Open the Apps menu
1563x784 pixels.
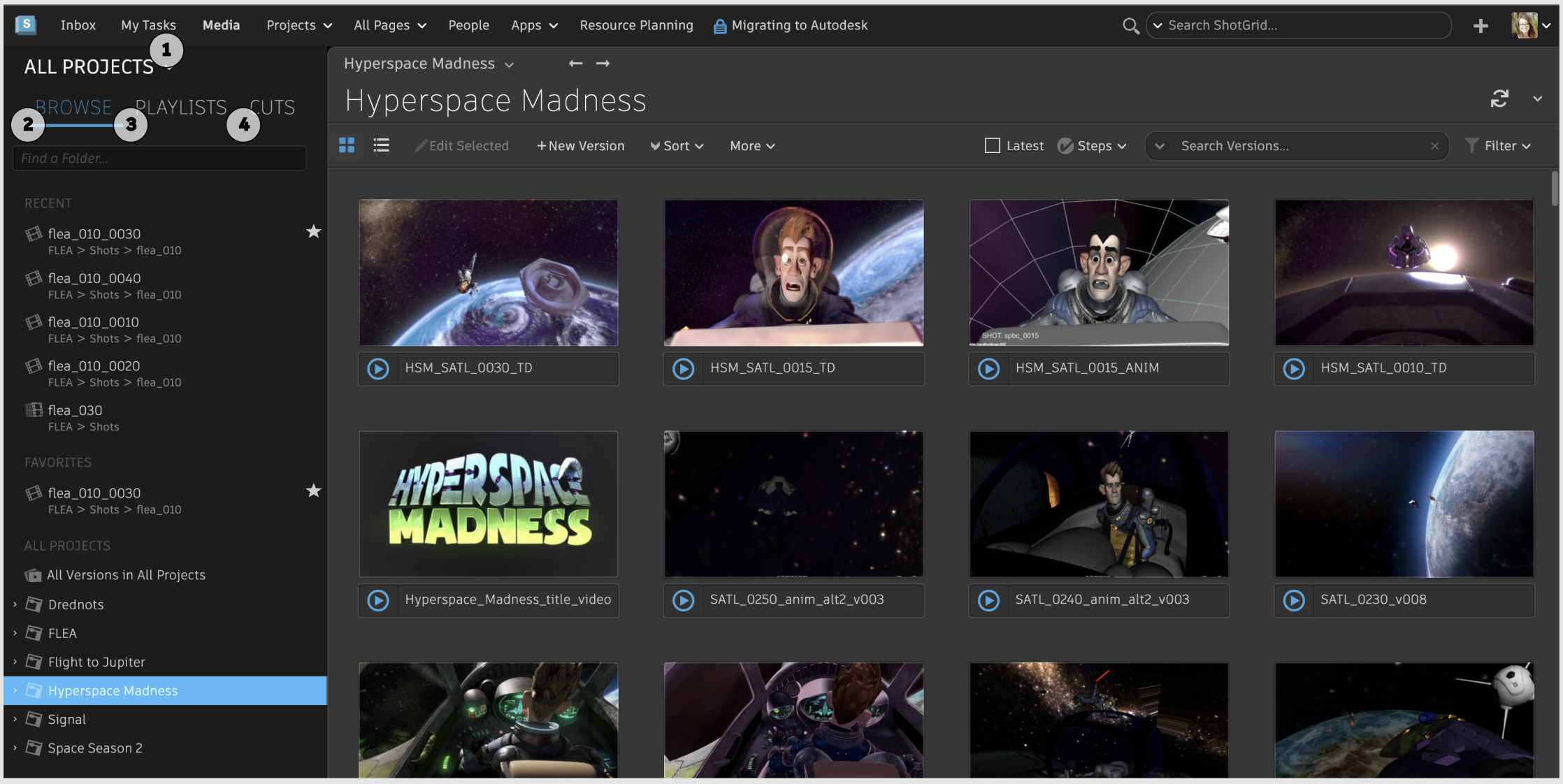533,25
